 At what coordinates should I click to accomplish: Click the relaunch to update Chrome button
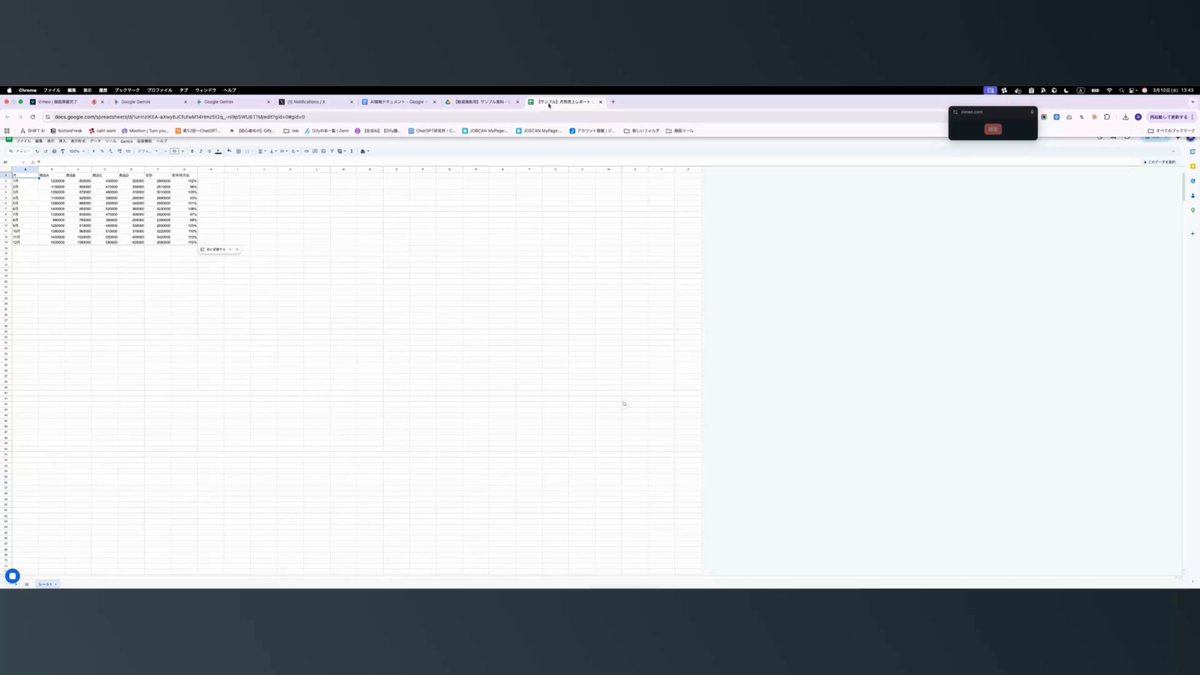point(1169,117)
